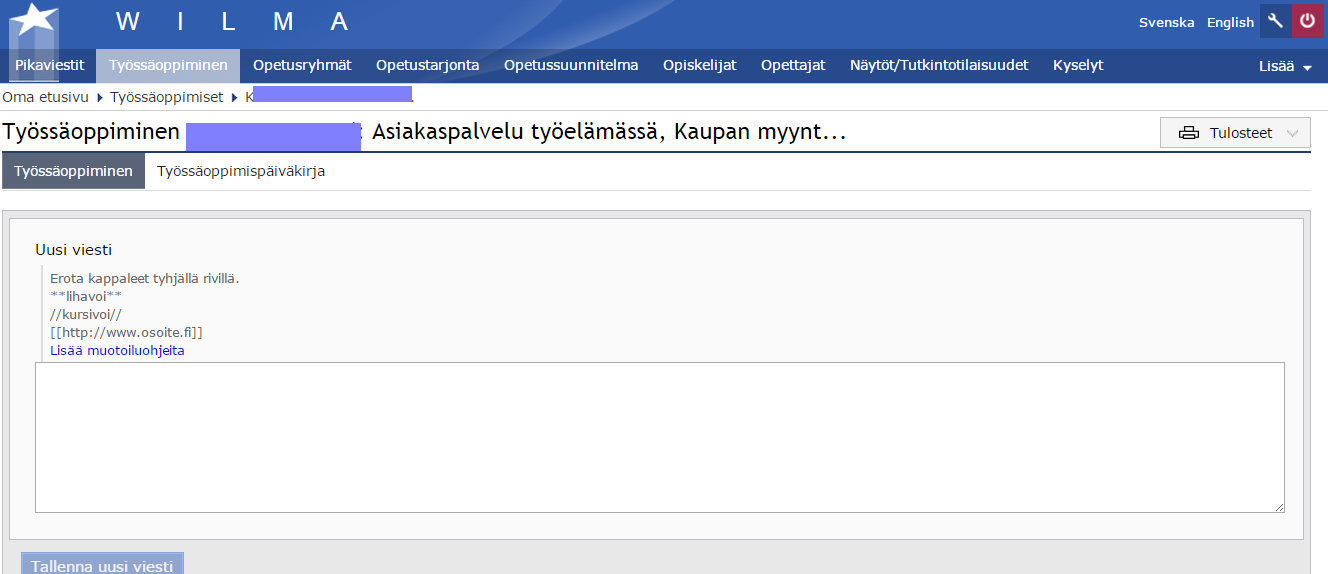
Task: Open settings via the wrench icon
Action: (x=1275, y=21)
